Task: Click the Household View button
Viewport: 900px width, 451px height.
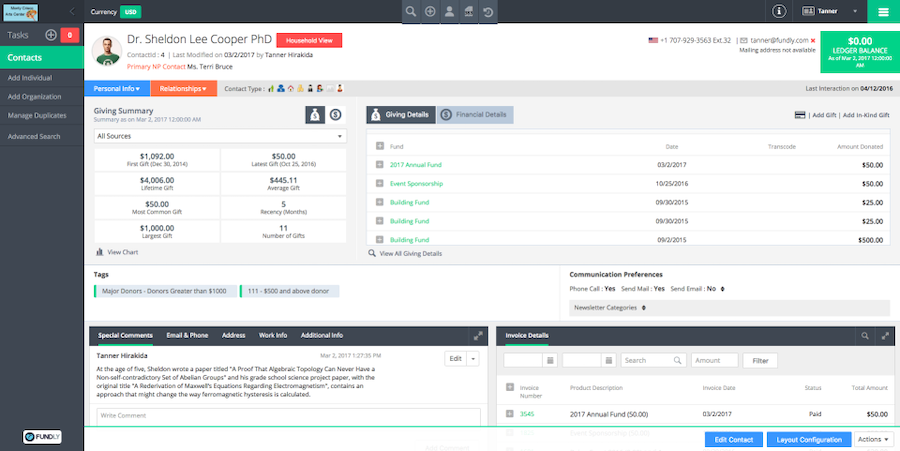Action: click(x=309, y=41)
